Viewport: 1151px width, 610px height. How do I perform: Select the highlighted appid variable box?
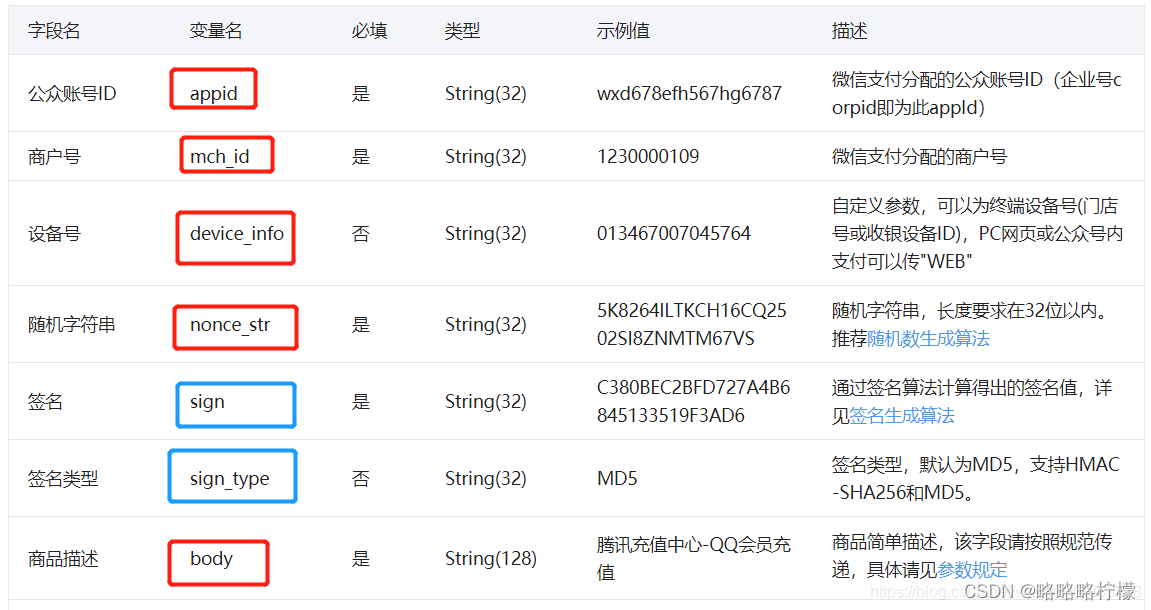click(x=212, y=89)
